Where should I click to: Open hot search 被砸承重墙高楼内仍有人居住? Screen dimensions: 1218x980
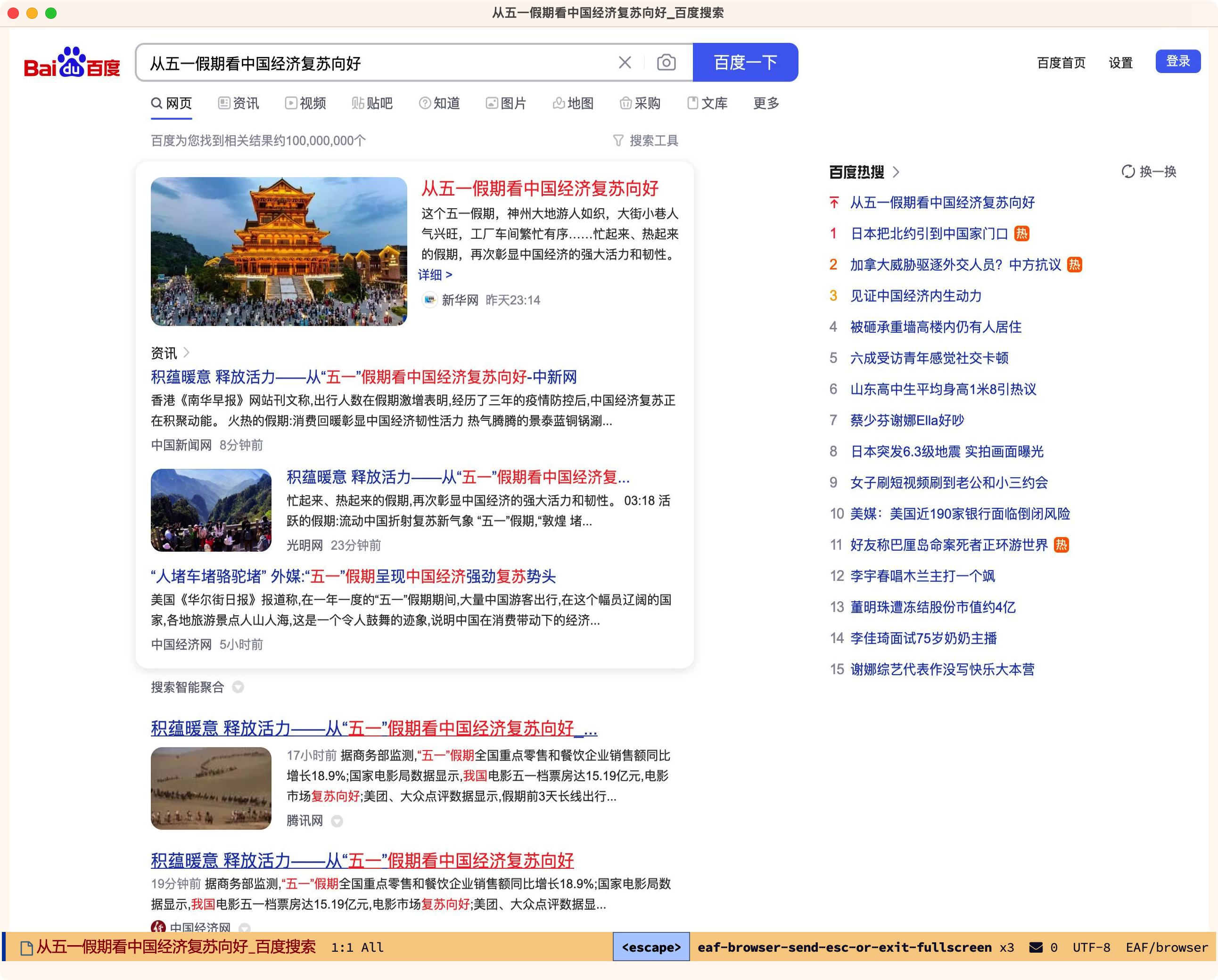tap(936, 327)
